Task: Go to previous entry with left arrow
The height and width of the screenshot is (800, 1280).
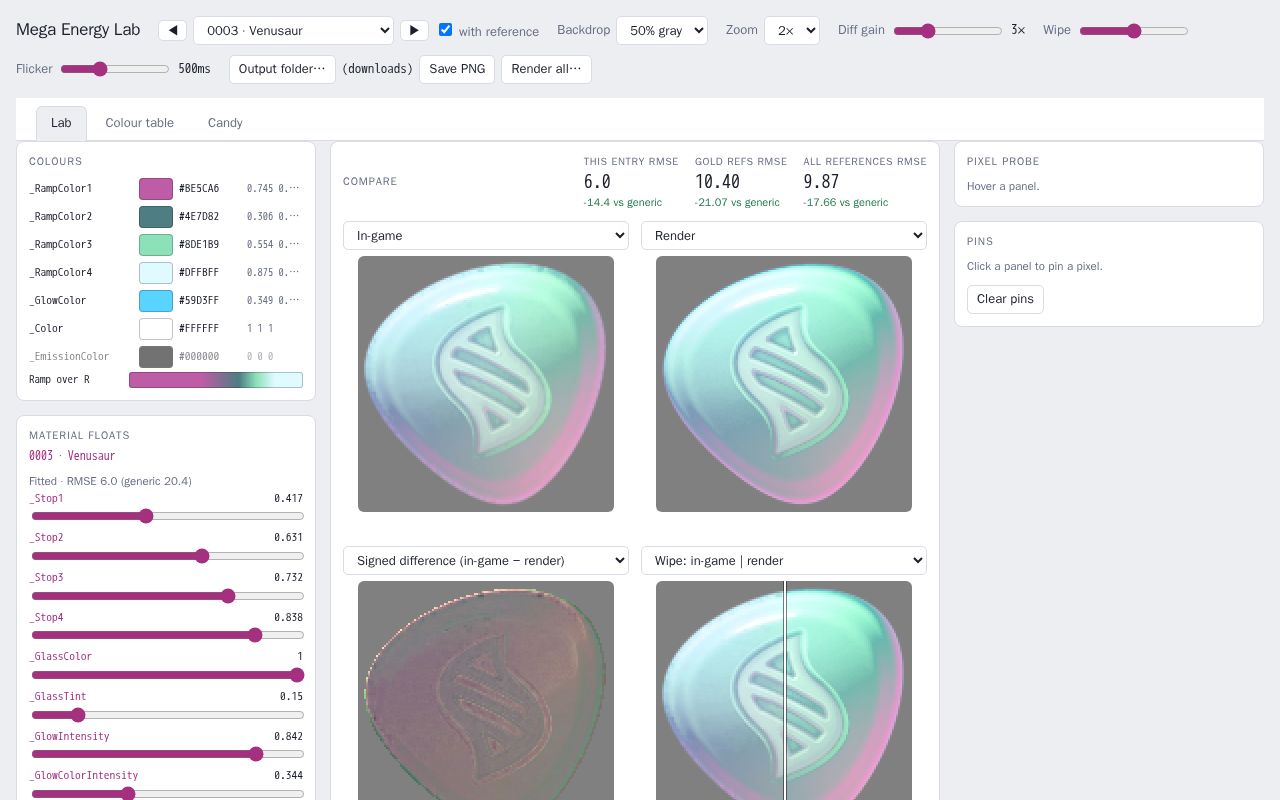Action: 173,30
